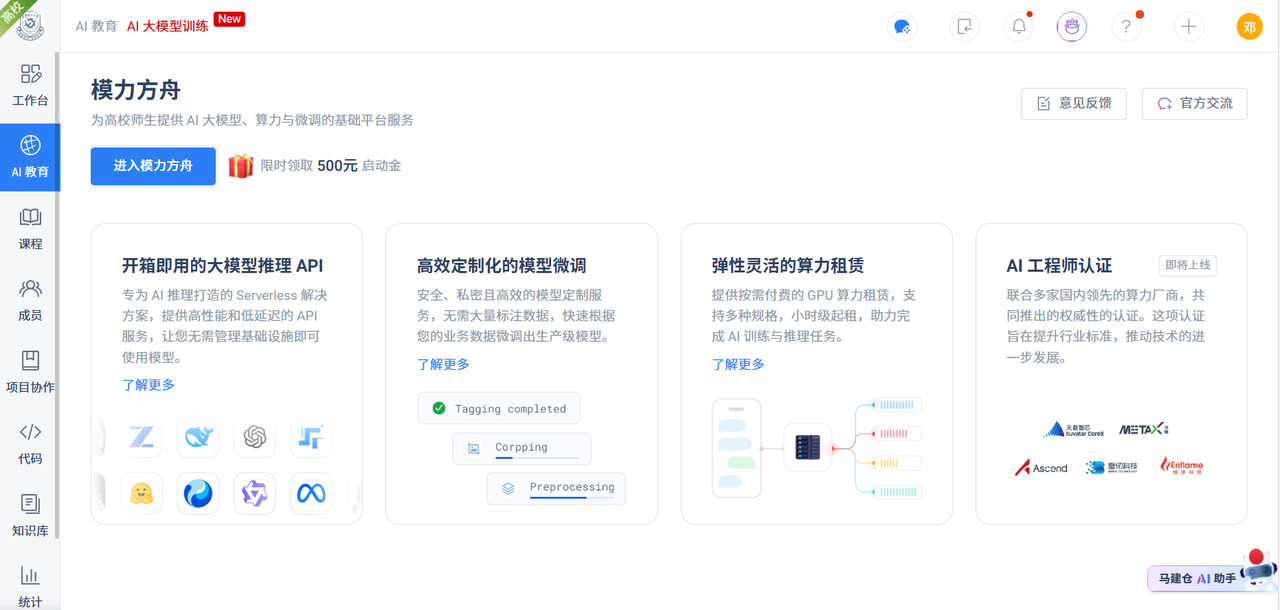Click the Iluvatar CoreX logo
1280x610 pixels.
pyautogui.click(x=1075, y=429)
